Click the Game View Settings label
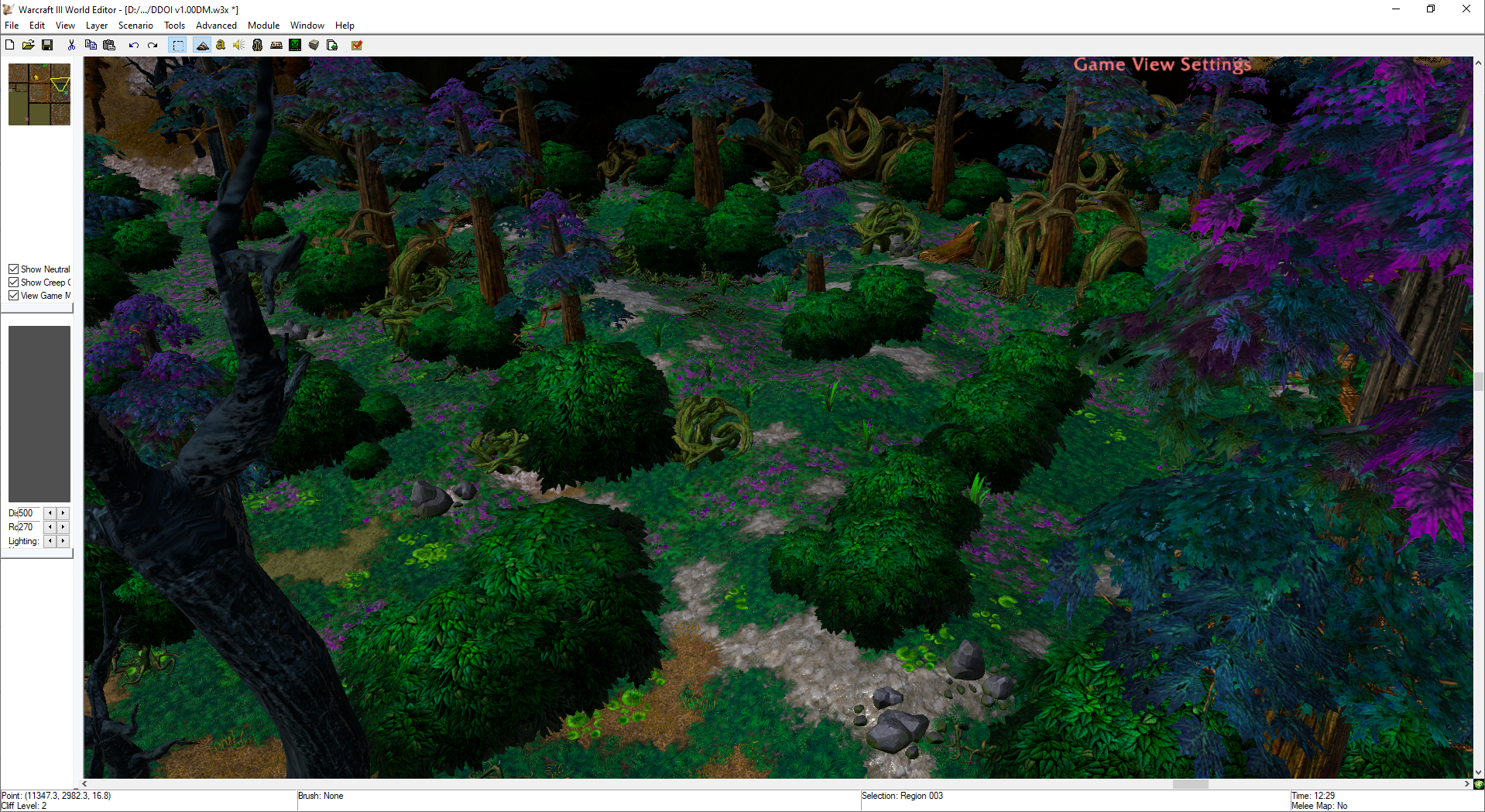Screen dimensions: 1485x812 point(1162,65)
